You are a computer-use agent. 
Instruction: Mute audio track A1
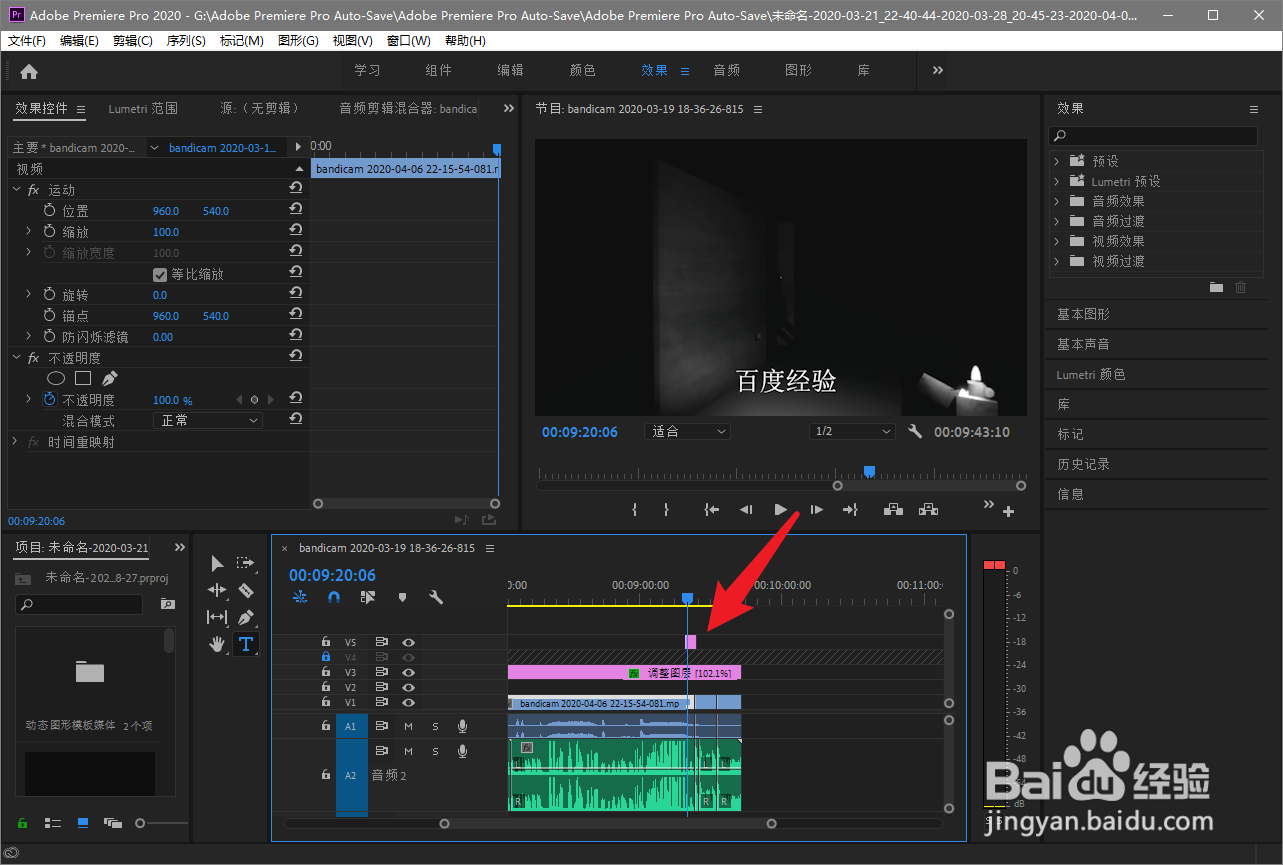coord(408,726)
